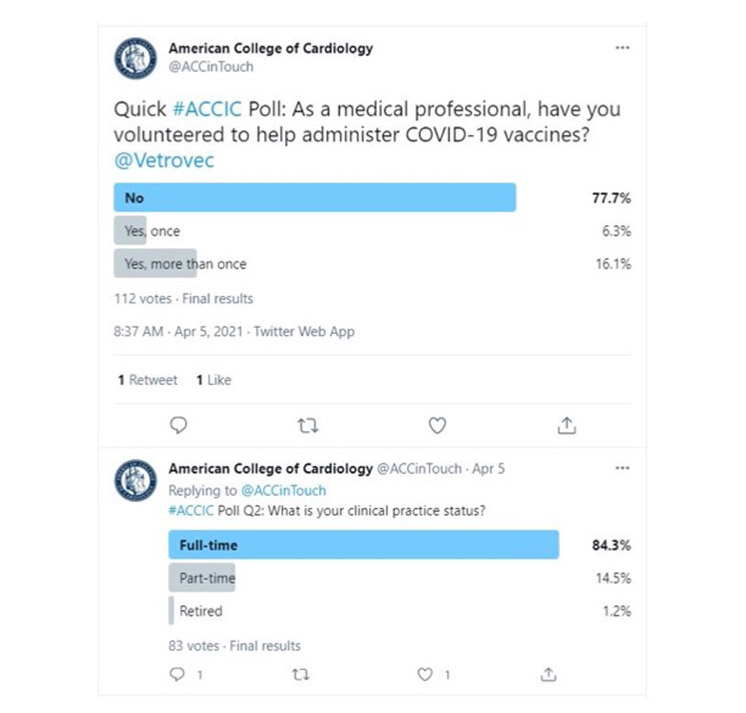This screenshot has height=713, width=746.
Task: Retweet the main COVID-19 vaccine poll tweet
Action: tap(307, 426)
